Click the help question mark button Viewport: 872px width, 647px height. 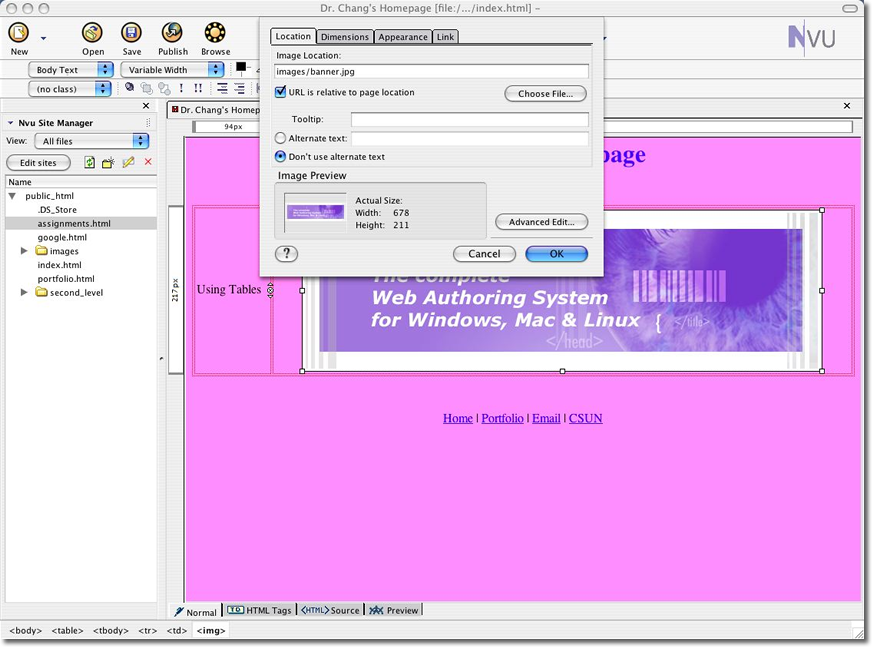tap(286, 254)
